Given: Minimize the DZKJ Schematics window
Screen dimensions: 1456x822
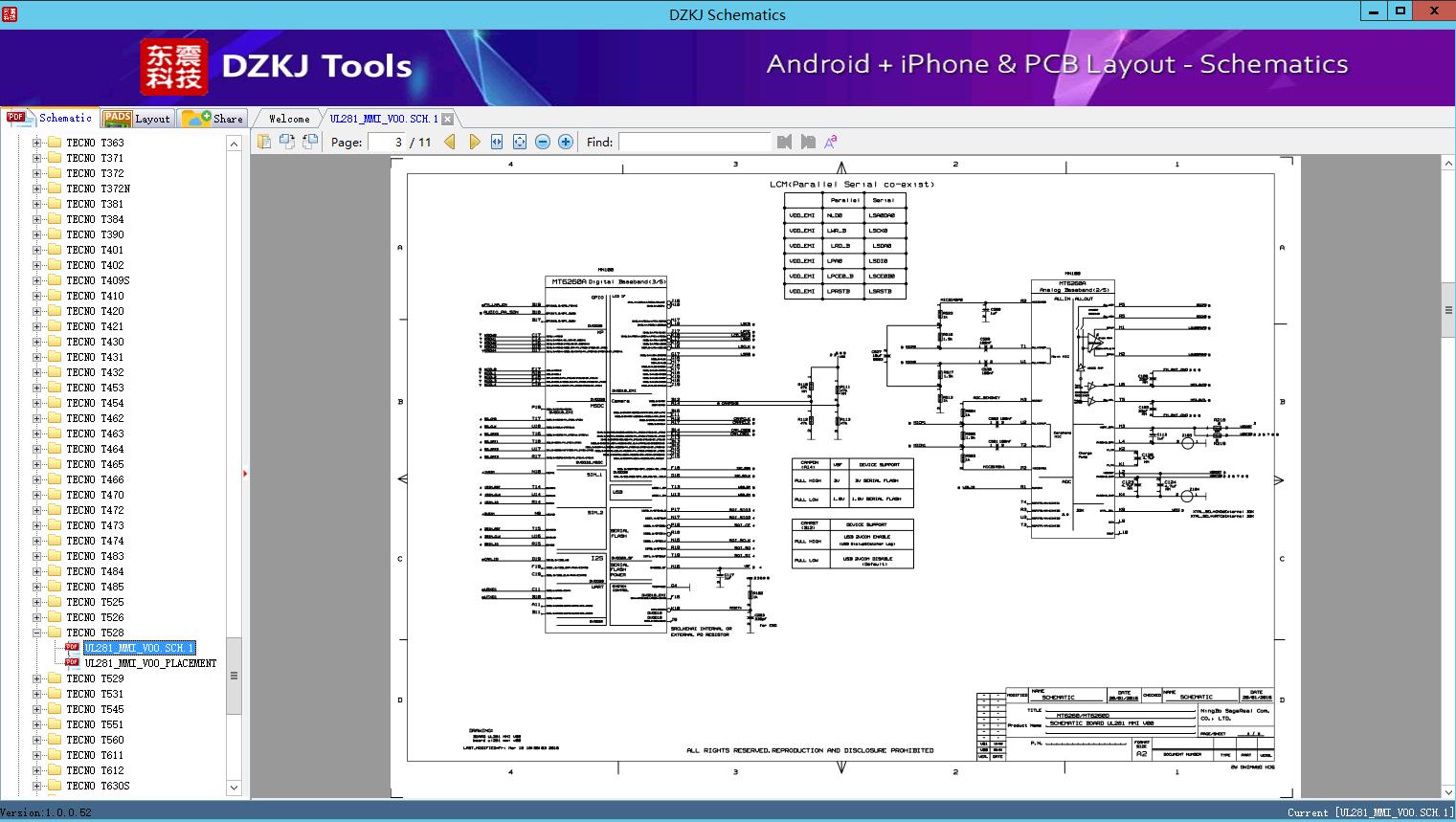Looking at the screenshot, I should click(1374, 12).
